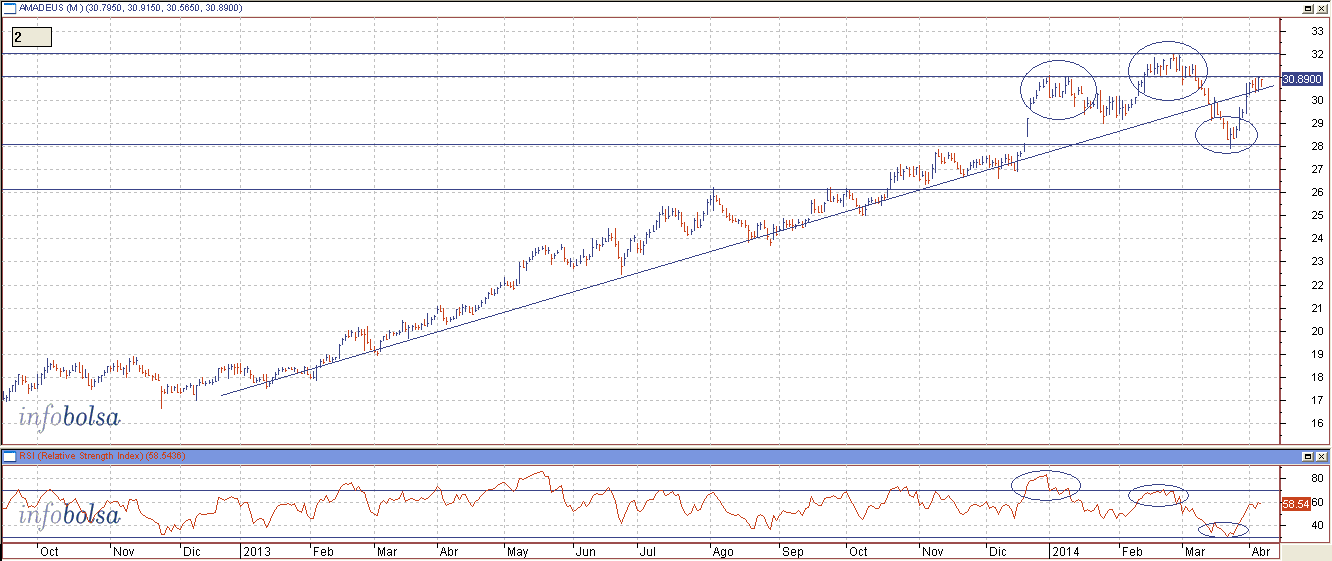Click the 2013 date axis label
The width and height of the screenshot is (1332, 561).
click(257, 551)
